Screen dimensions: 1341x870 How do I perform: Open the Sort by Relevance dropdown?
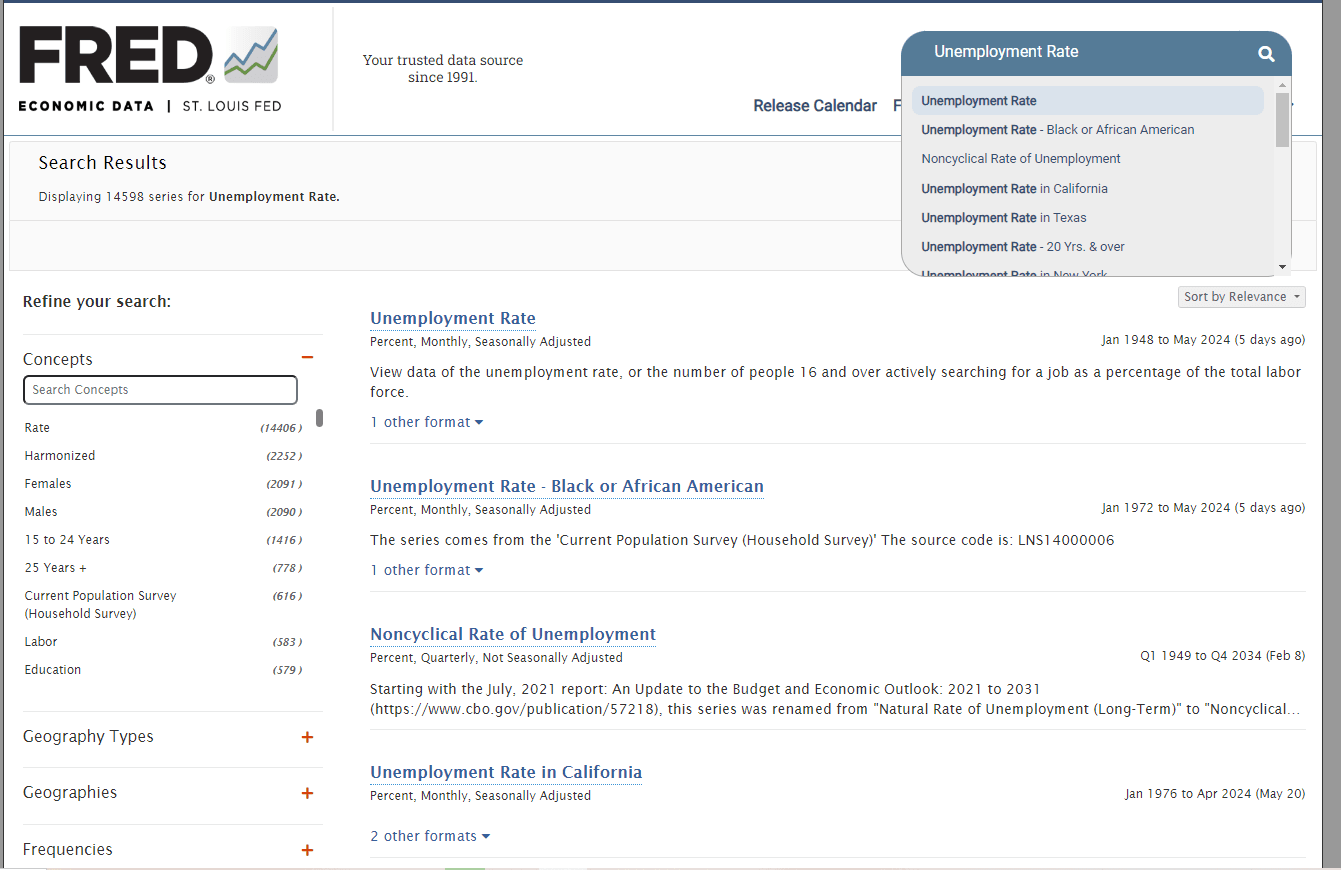(1241, 297)
